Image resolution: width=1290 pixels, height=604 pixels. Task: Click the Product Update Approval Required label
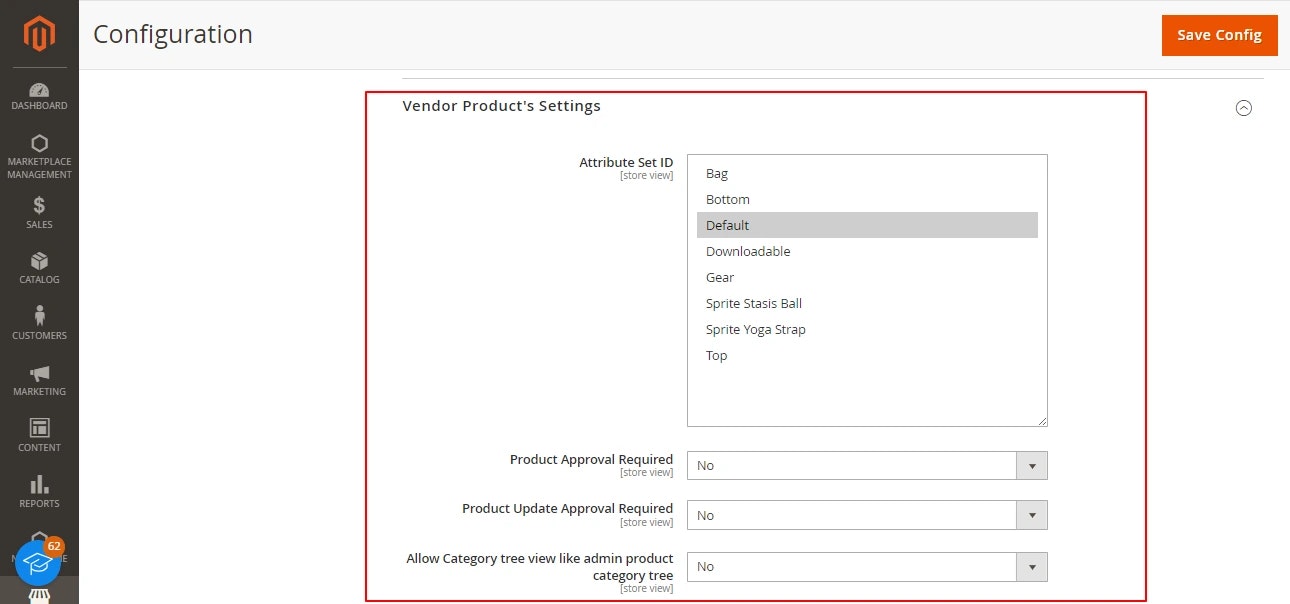[567, 509]
